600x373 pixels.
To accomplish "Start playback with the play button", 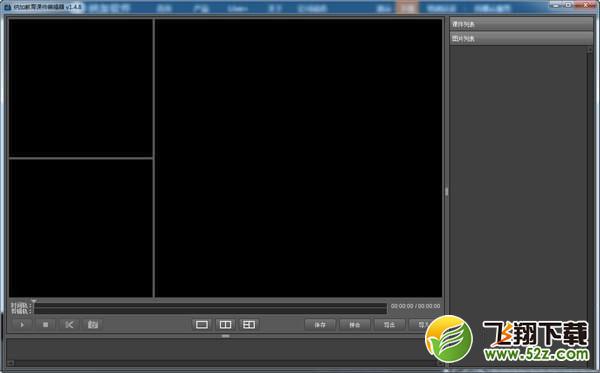I will (x=22, y=325).
